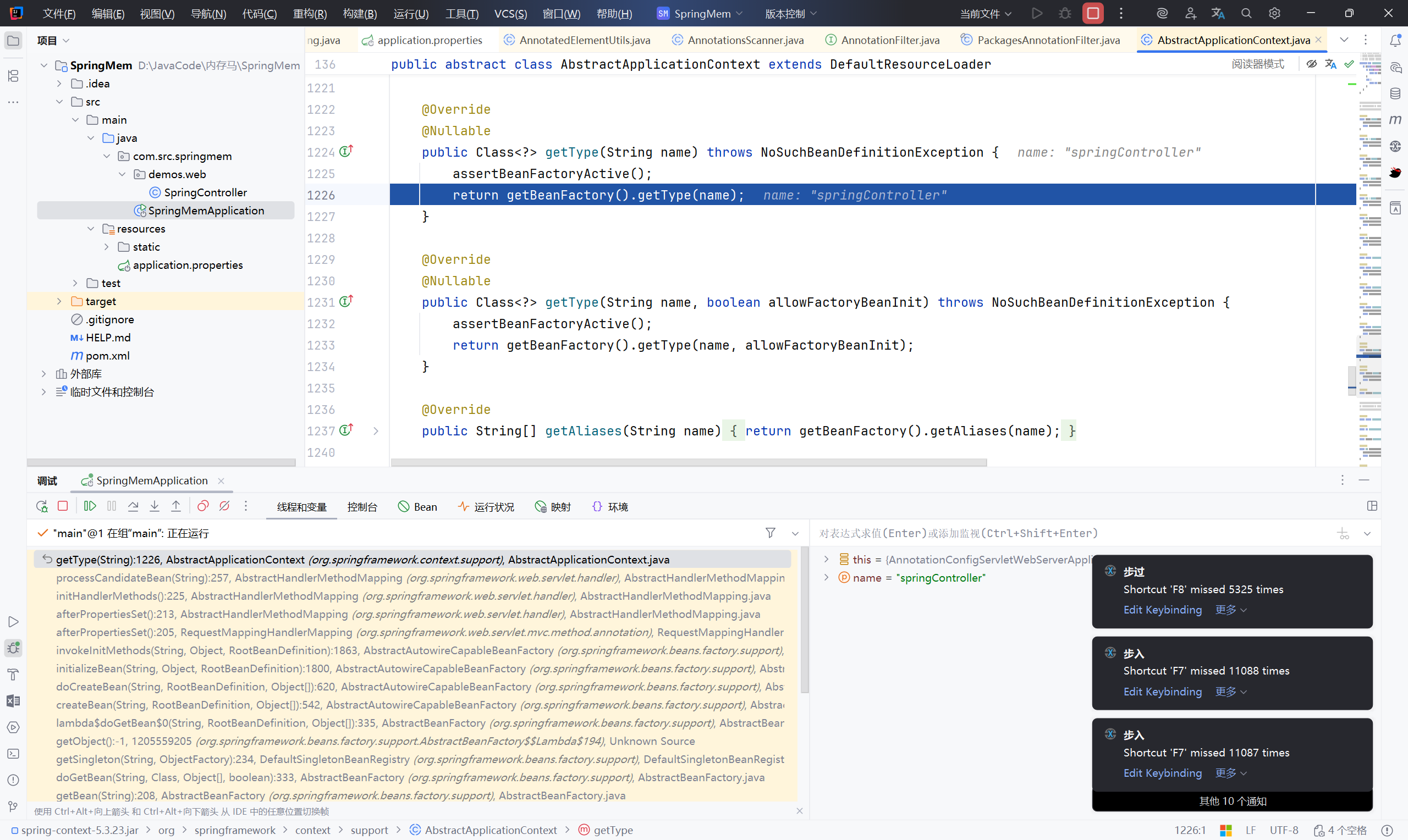Click the other 10 notifications button
The width and height of the screenshot is (1408, 840).
(1232, 801)
